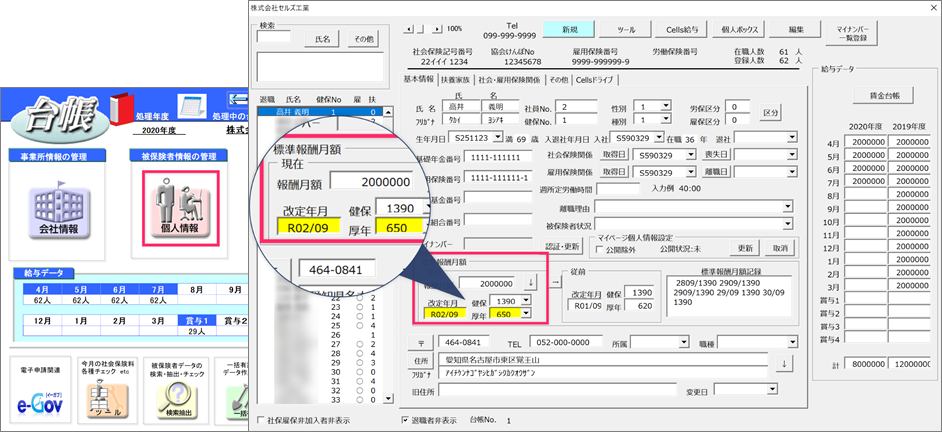The height and width of the screenshot is (433, 942).
Task: Switch to the その他 tab
Action: 558,80
